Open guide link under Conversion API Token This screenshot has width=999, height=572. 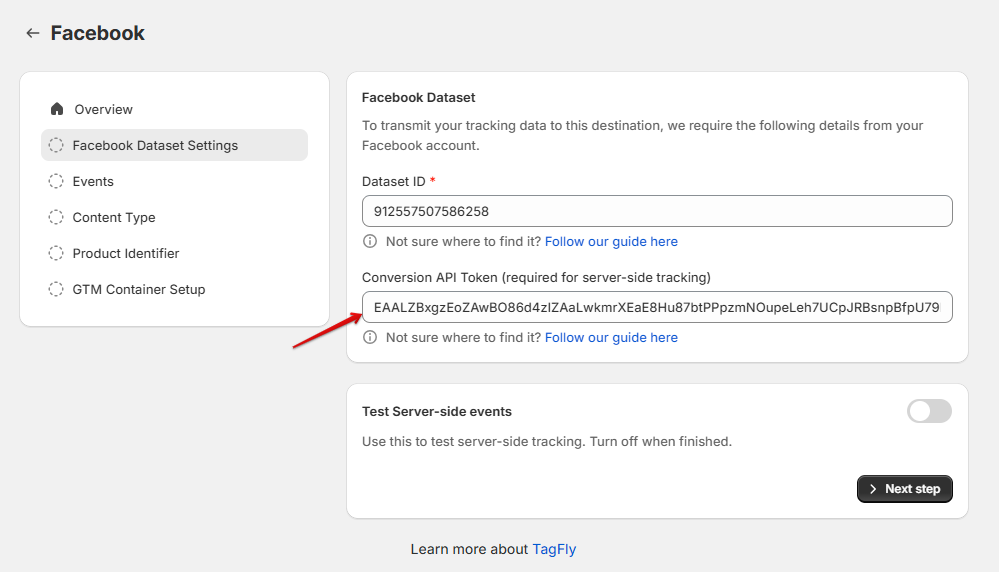coord(611,337)
